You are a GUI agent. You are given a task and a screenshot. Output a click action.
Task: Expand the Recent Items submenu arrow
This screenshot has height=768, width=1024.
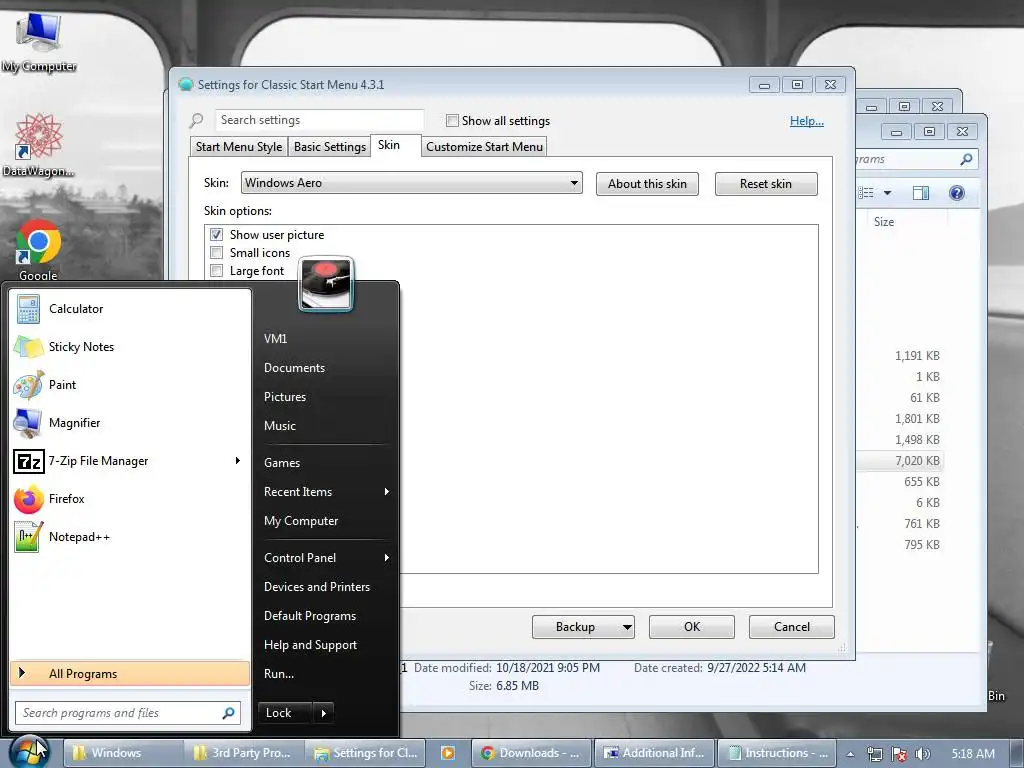(x=387, y=492)
